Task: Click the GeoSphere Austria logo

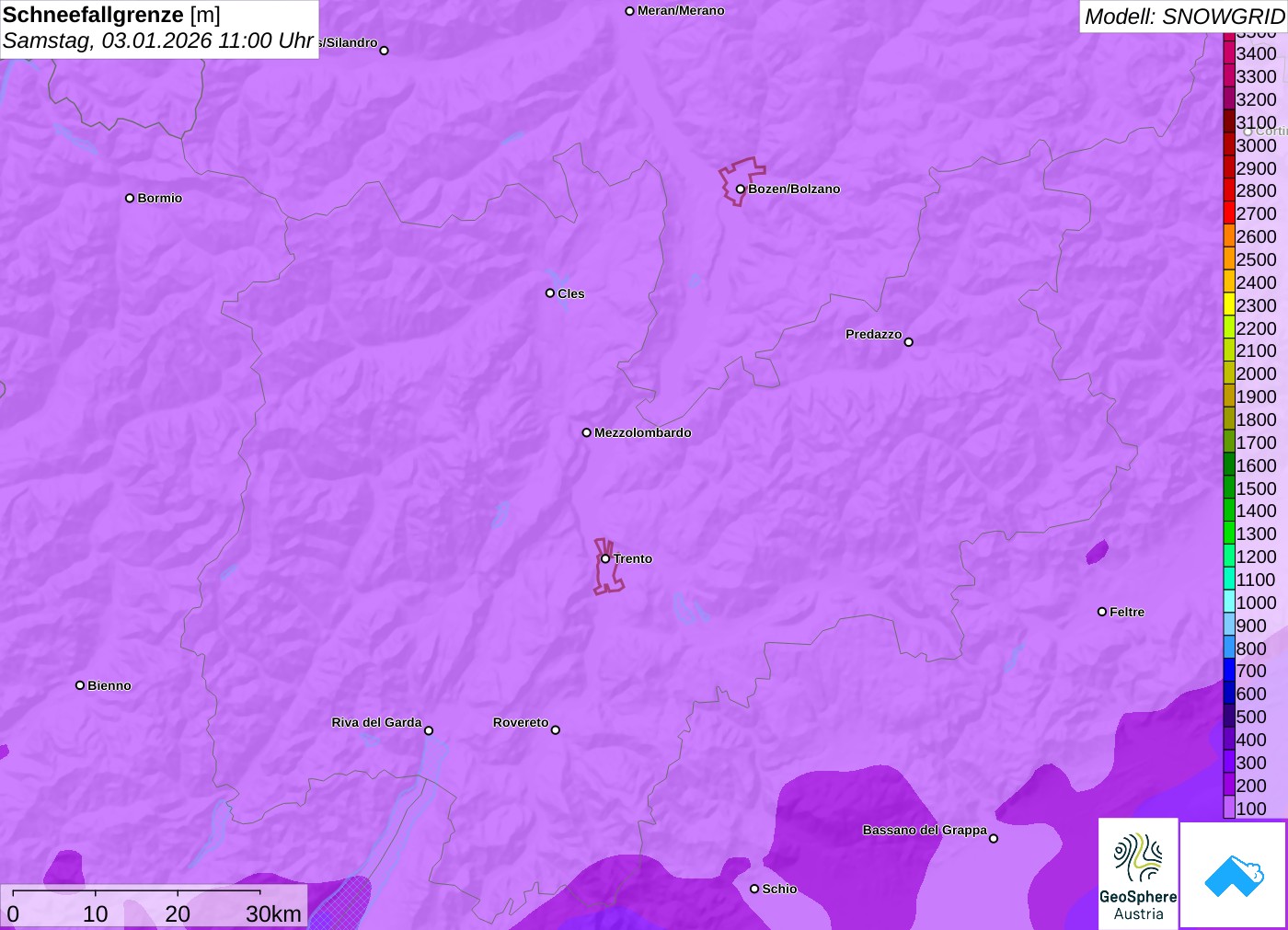Action: (x=1138, y=874)
